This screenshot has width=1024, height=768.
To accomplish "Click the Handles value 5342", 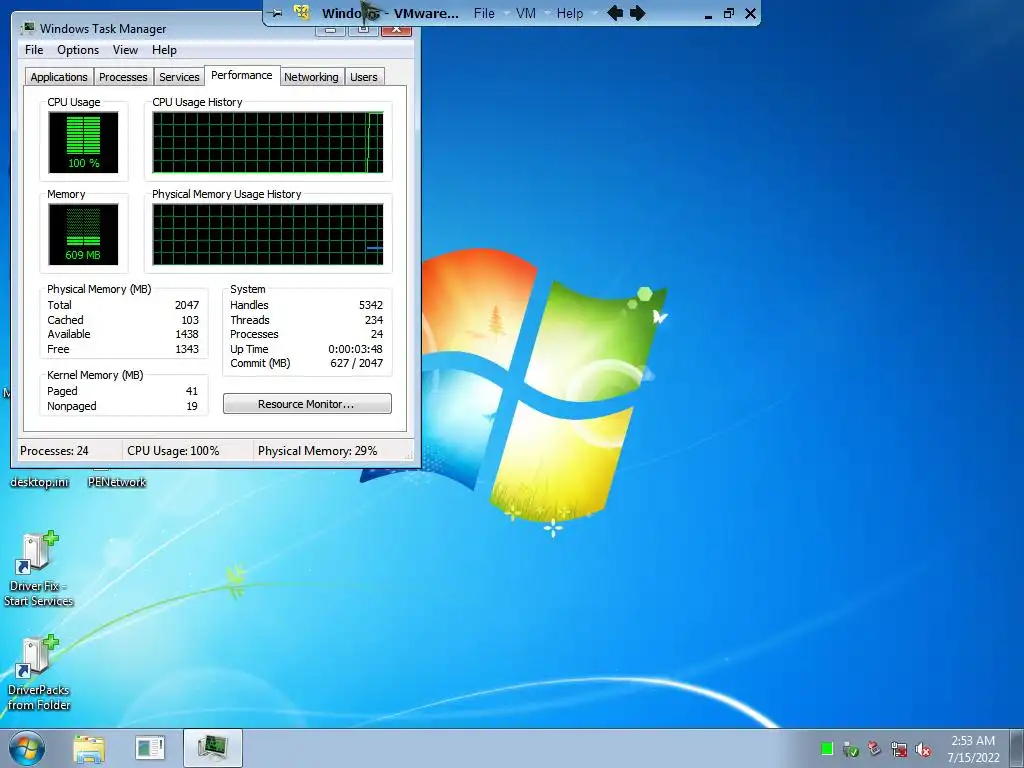I will (370, 305).
